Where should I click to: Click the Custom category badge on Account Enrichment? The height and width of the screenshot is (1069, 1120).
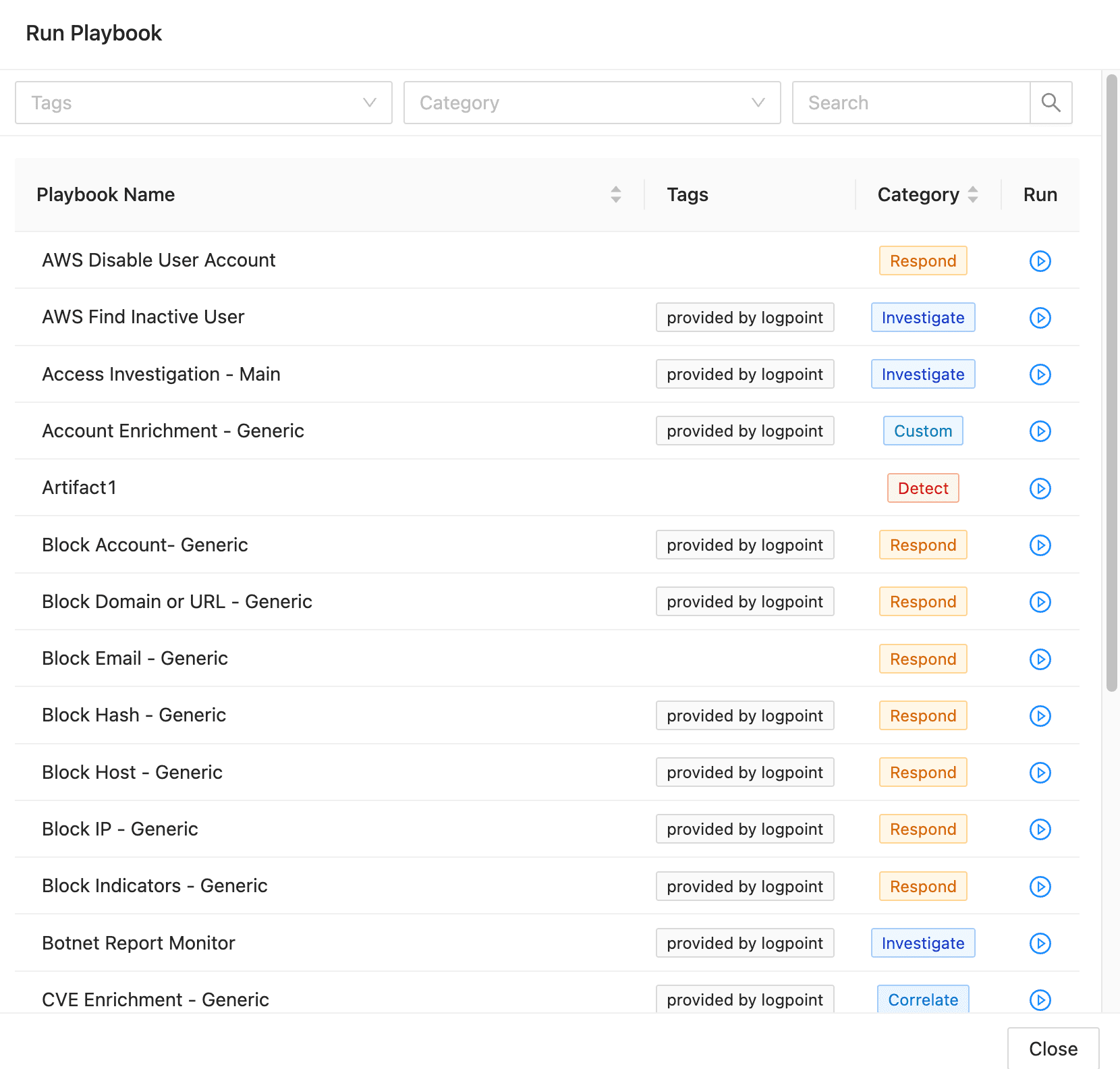(922, 431)
